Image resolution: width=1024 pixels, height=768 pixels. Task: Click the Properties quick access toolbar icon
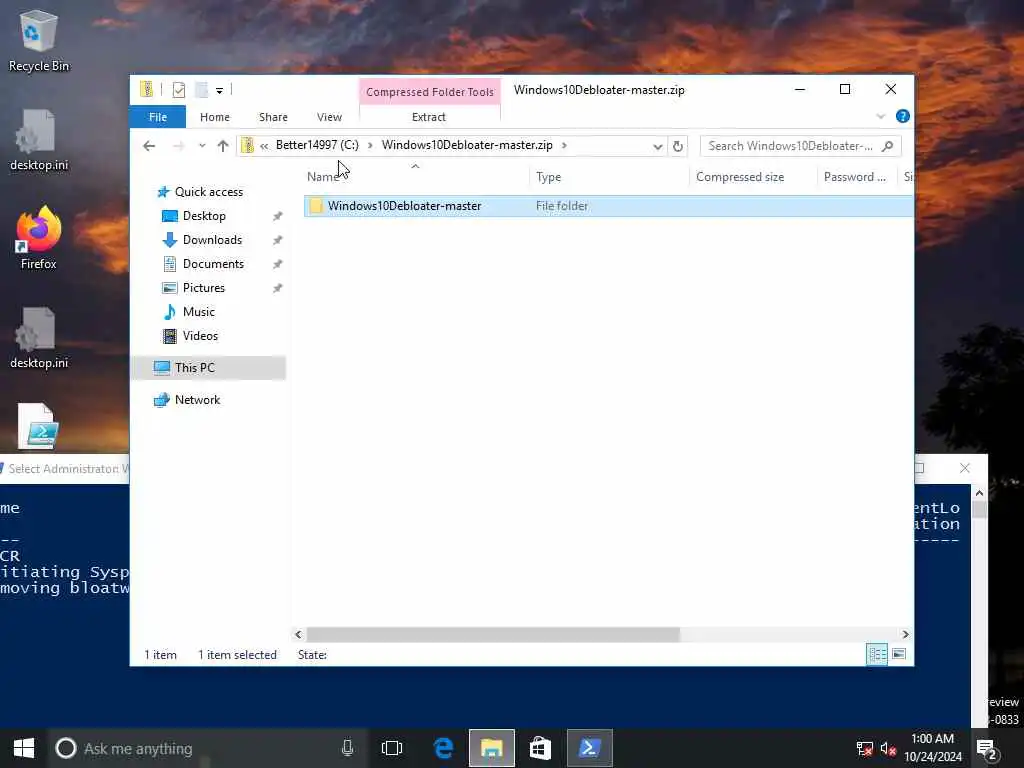coord(179,90)
